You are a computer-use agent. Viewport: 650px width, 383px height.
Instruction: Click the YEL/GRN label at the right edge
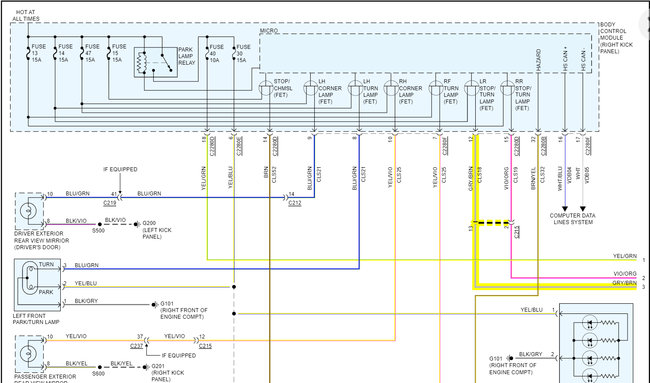(625, 256)
